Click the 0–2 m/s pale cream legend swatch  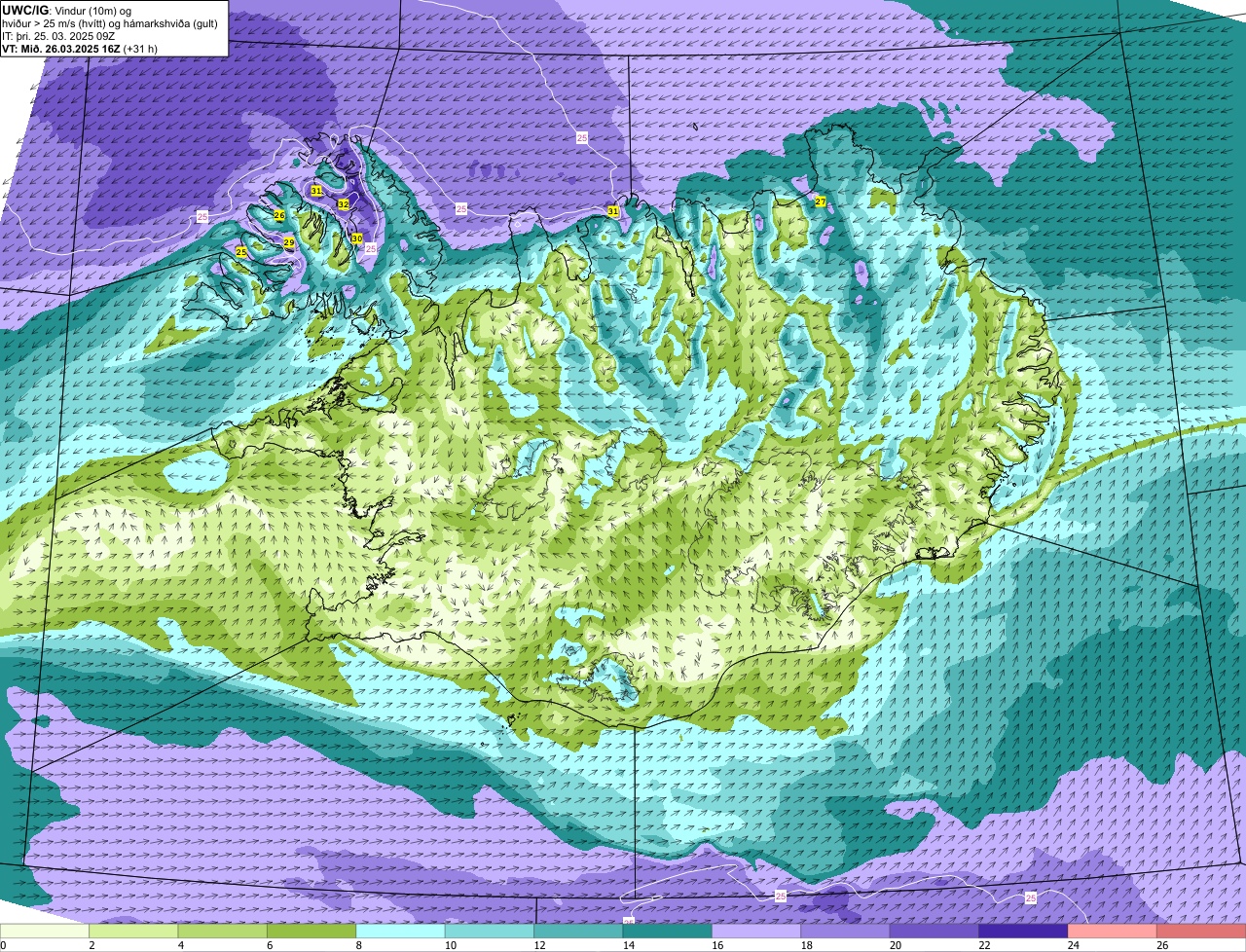coord(45,931)
